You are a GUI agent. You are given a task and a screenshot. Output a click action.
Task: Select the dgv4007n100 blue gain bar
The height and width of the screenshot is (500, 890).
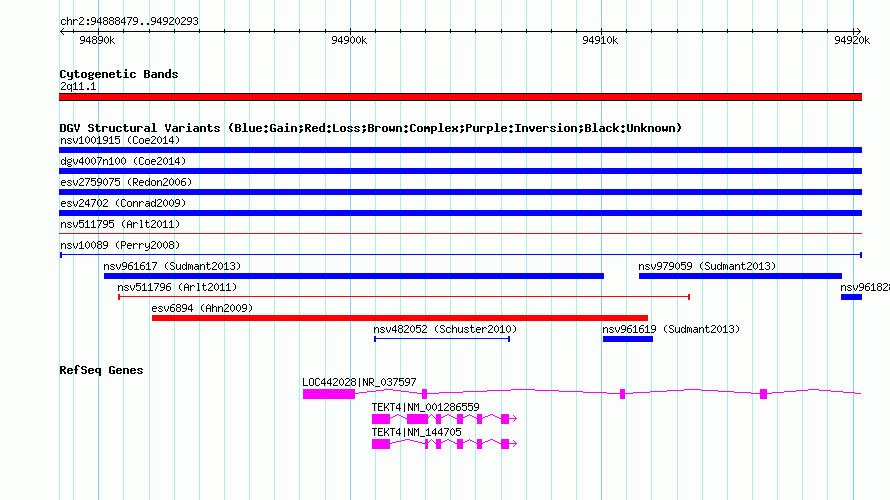(x=460, y=171)
